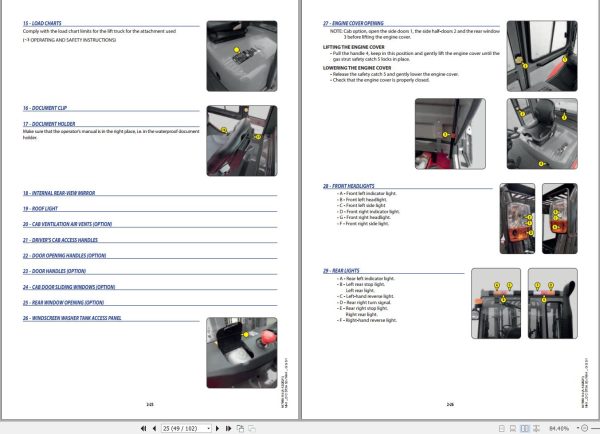
Task: Go to the next page
Action: coord(217,428)
